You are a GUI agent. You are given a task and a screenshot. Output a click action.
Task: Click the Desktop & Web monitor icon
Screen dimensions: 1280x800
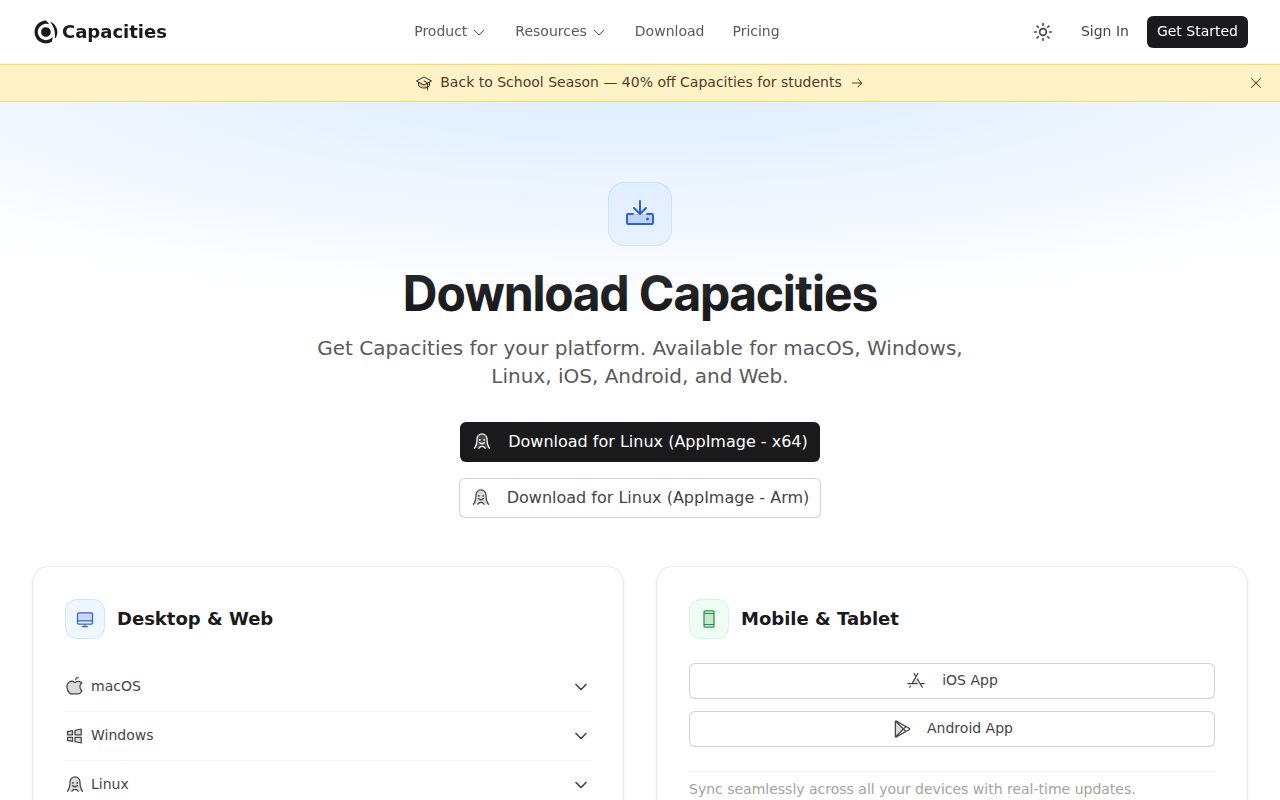pyautogui.click(x=85, y=619)
